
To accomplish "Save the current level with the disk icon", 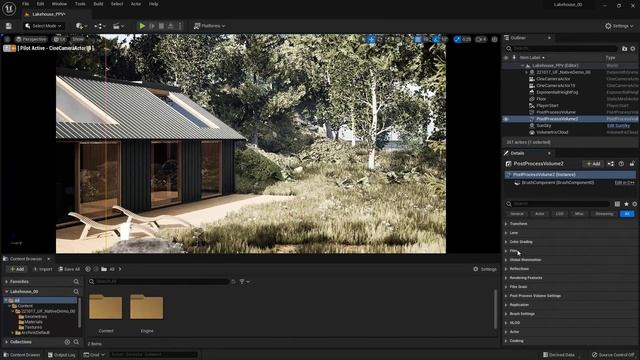I will point(9,26).
